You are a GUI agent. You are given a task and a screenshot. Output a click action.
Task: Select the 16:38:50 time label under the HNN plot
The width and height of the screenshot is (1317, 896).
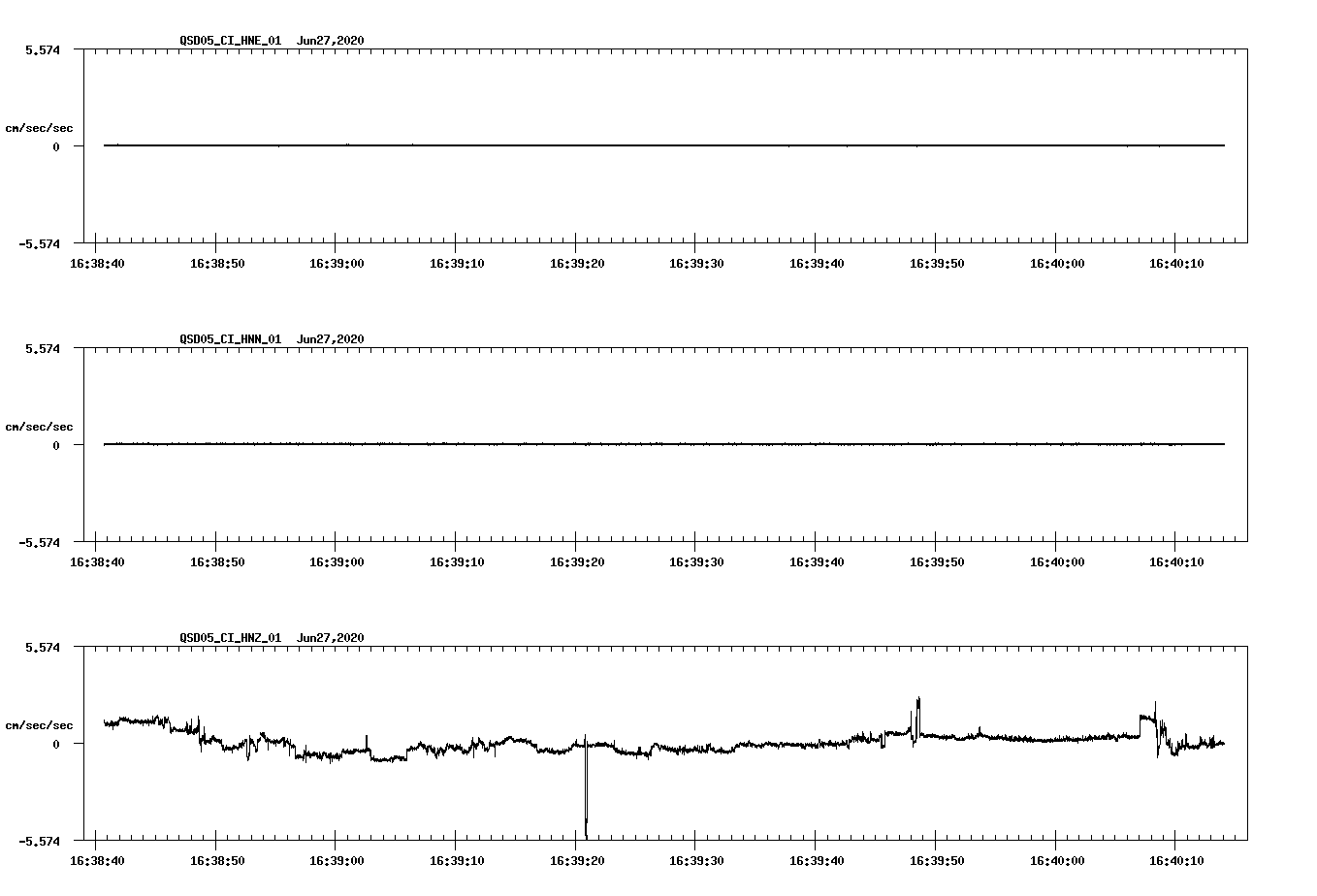(216, 561)
